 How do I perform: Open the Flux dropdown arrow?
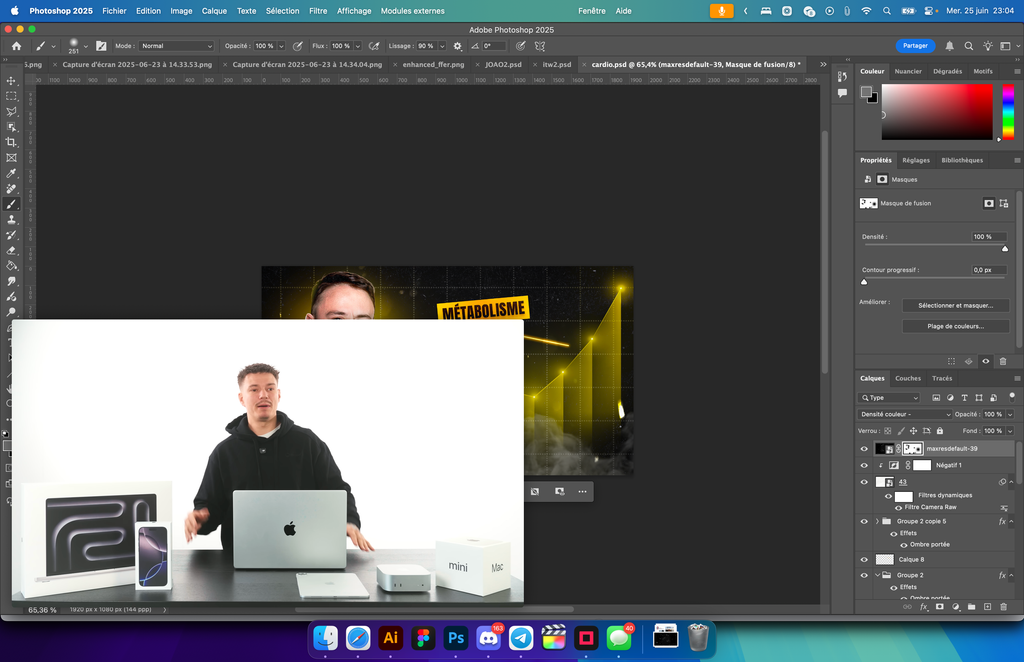(x=358, y=46)
